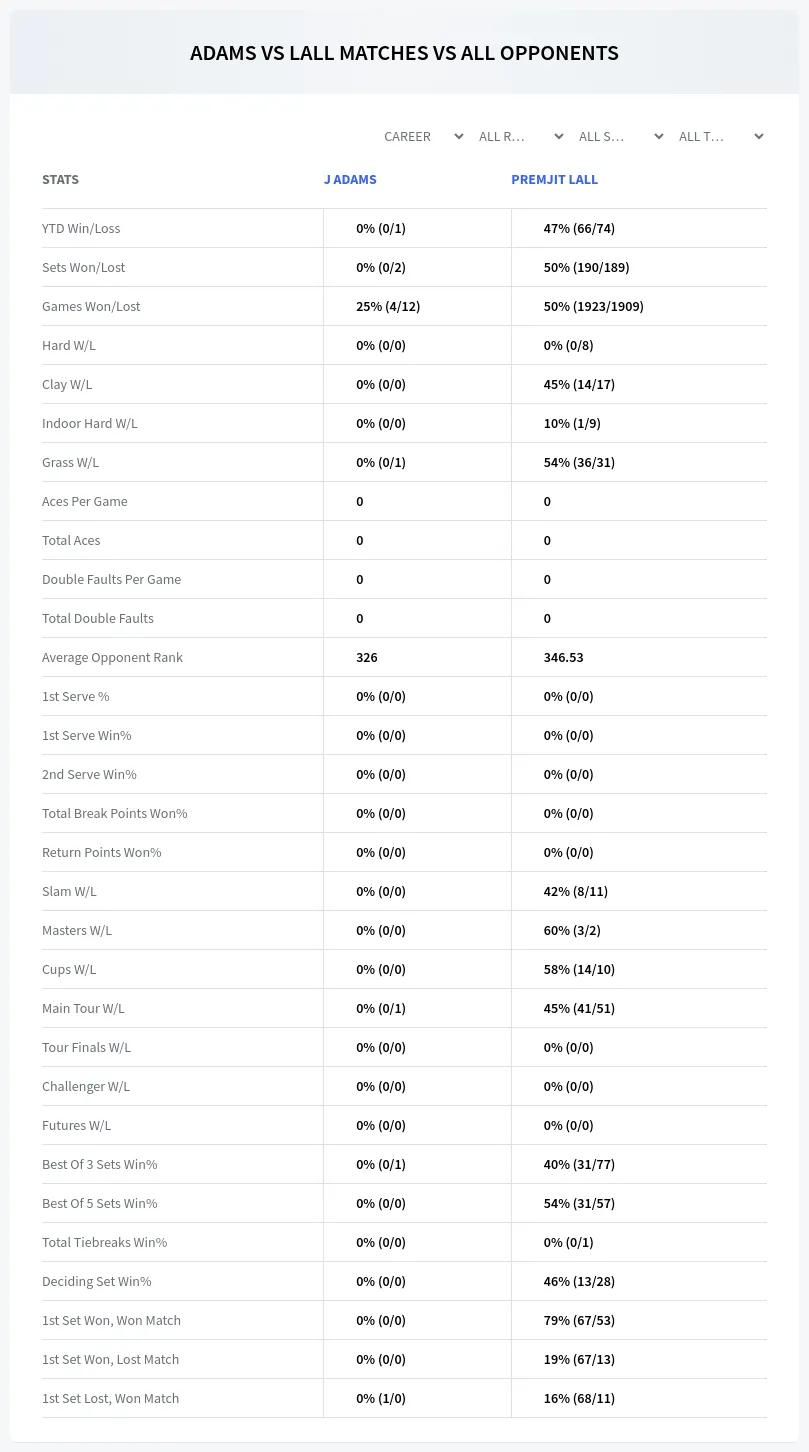Image resolution: width=809 pixels, height=1452 pixels.
Task: Click the chevron arrow beside CAREER
Action: click(459, 136)
